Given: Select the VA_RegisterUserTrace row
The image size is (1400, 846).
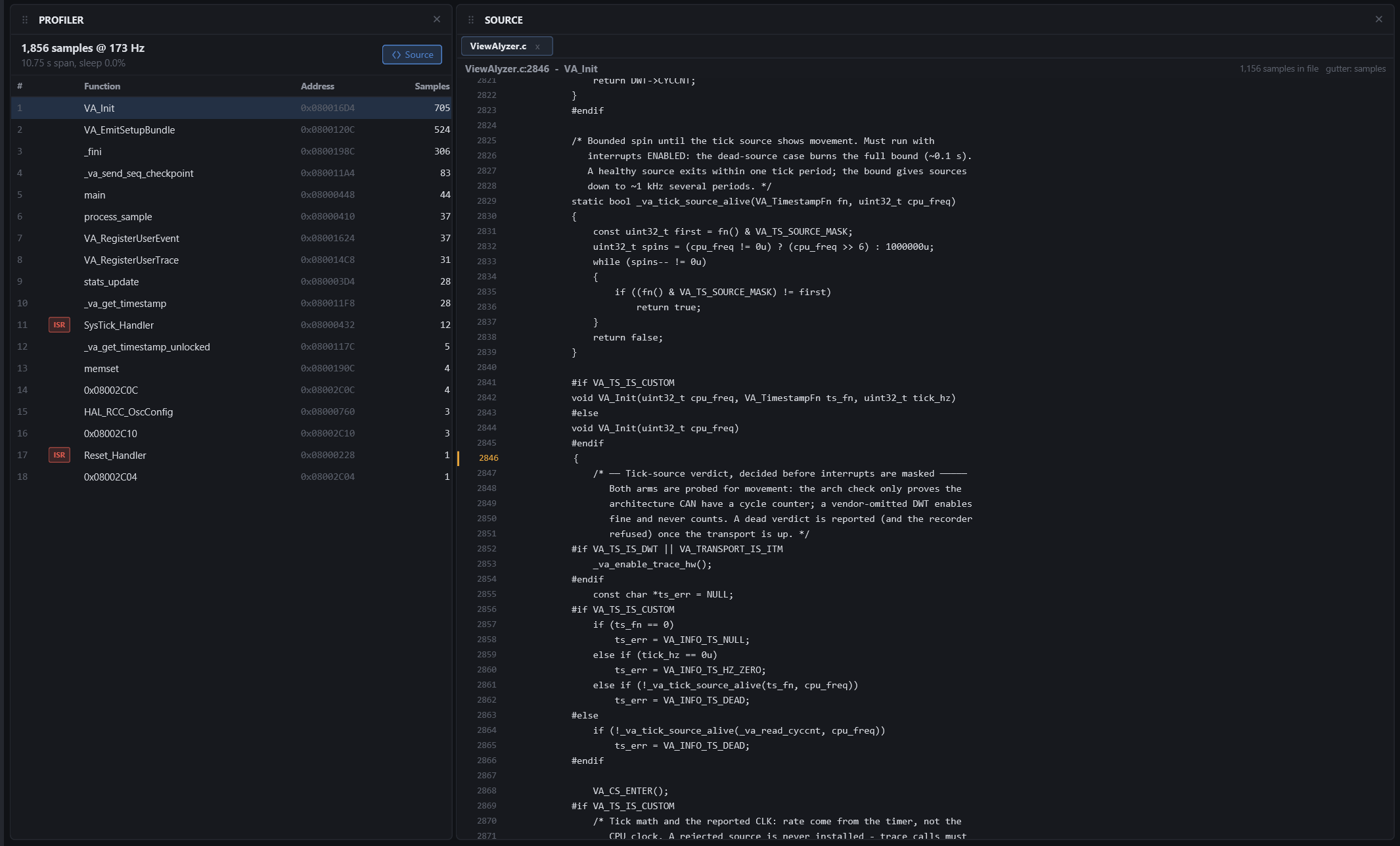Looking at the screenshot, I should pos(231,260).
